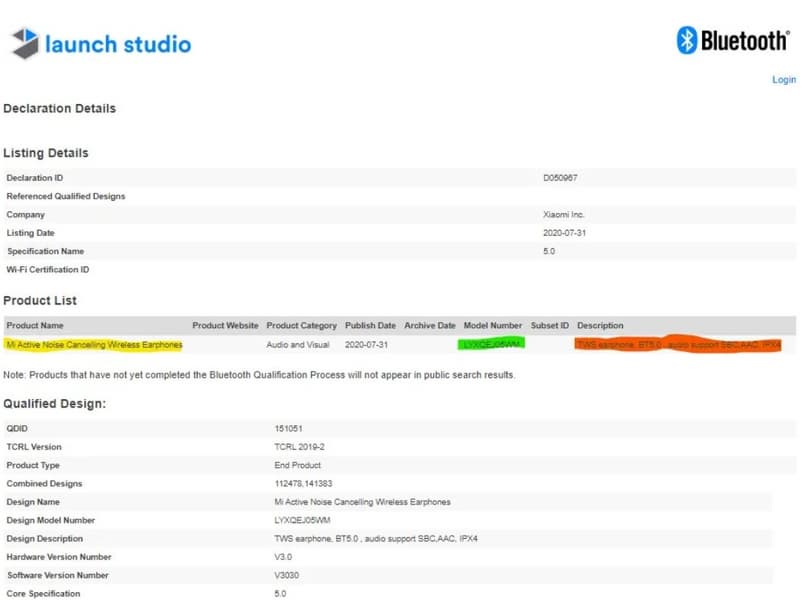Click the Software Version Number value V3030
The image size is (805, 600).
coord(286,575)
